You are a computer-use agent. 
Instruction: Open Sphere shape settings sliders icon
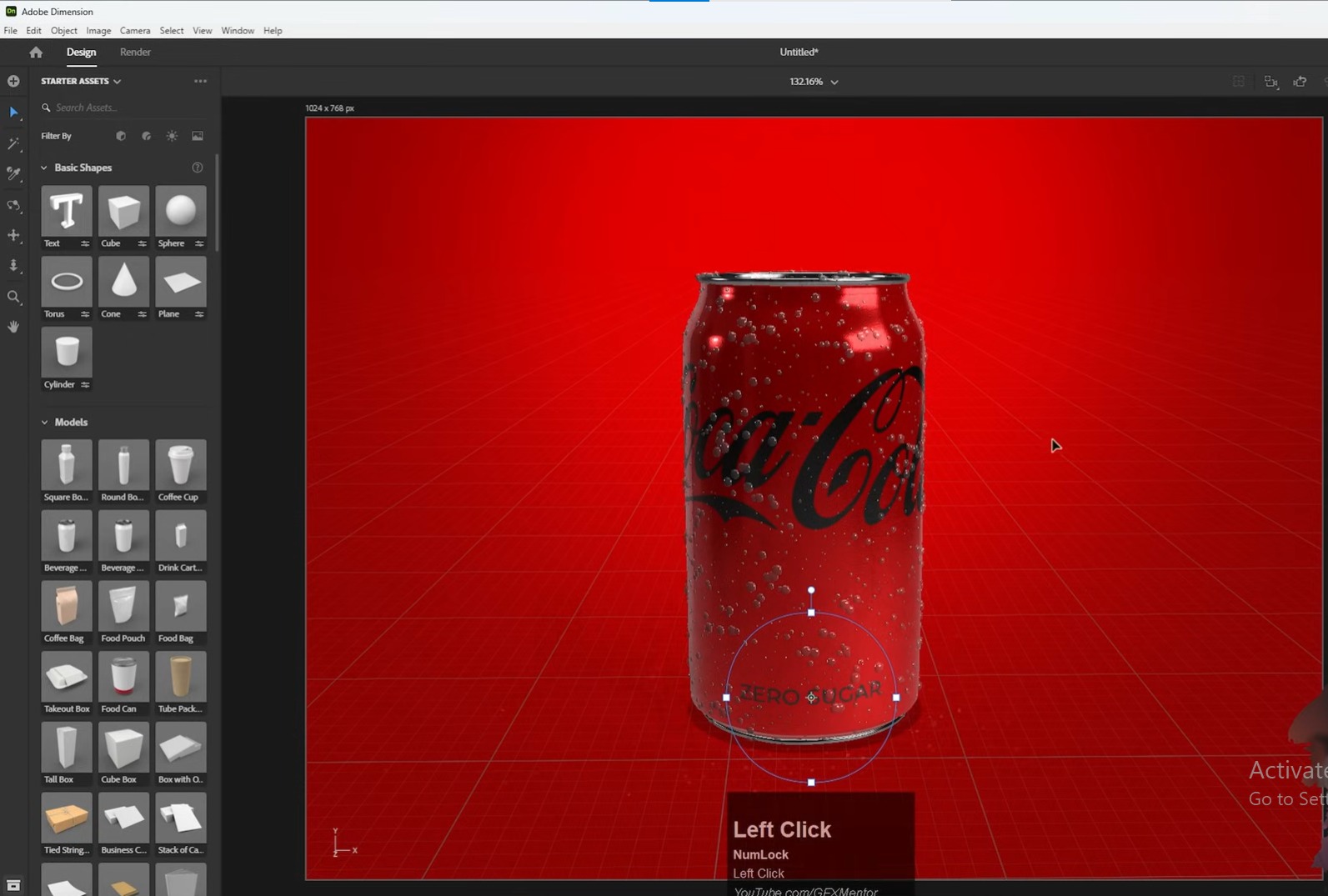[x=199, y=243]
